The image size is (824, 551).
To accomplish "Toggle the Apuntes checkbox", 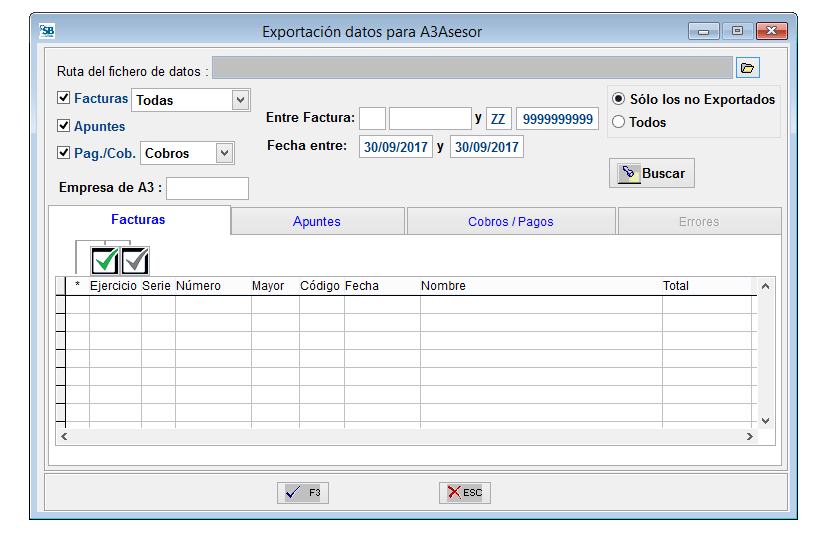I will (64, 126).
